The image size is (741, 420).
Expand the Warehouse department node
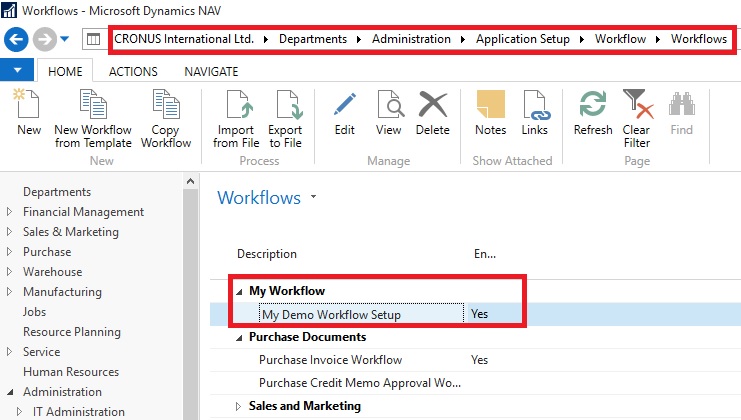coord(9,271)
